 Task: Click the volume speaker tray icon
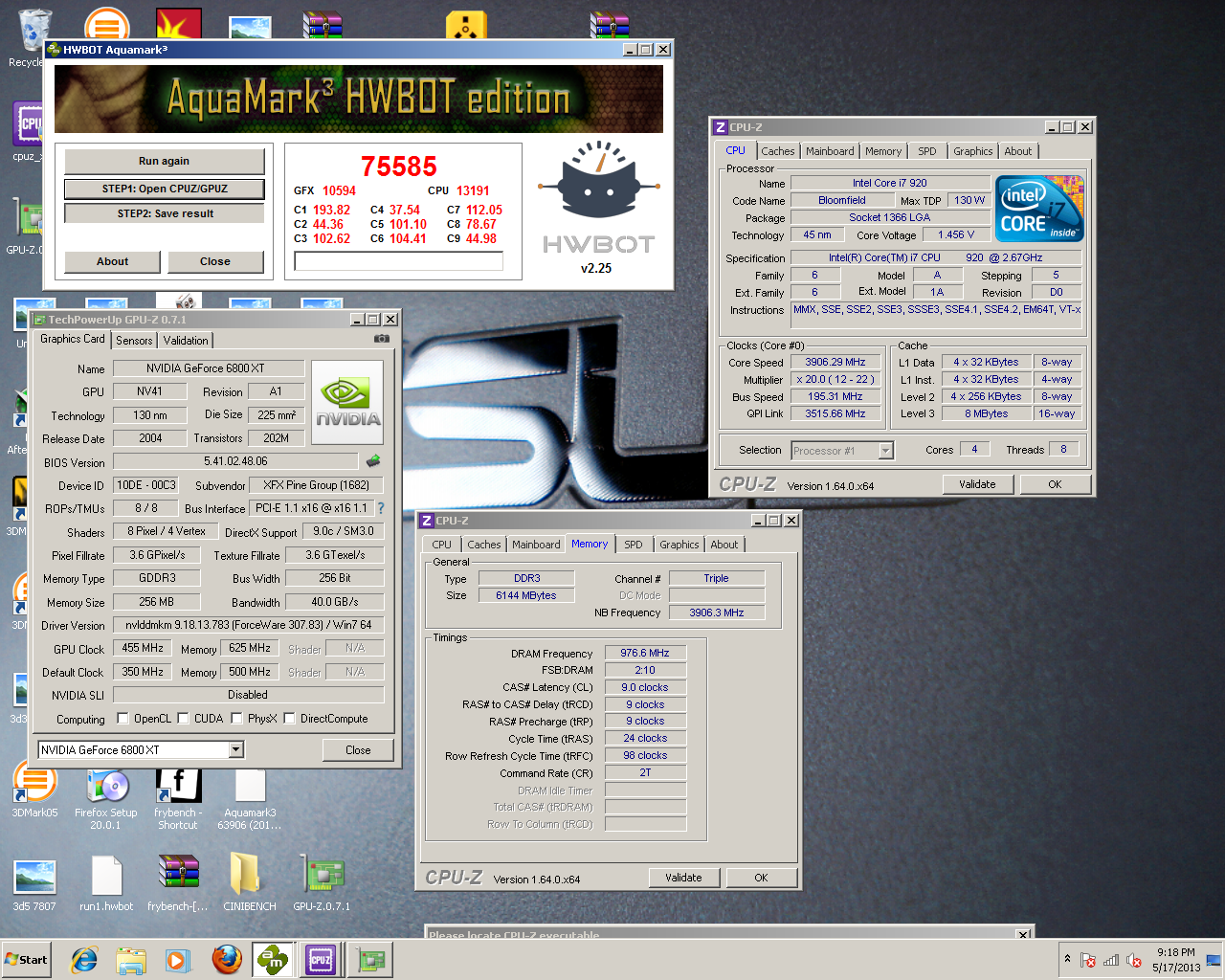[x=1134, y=960]
